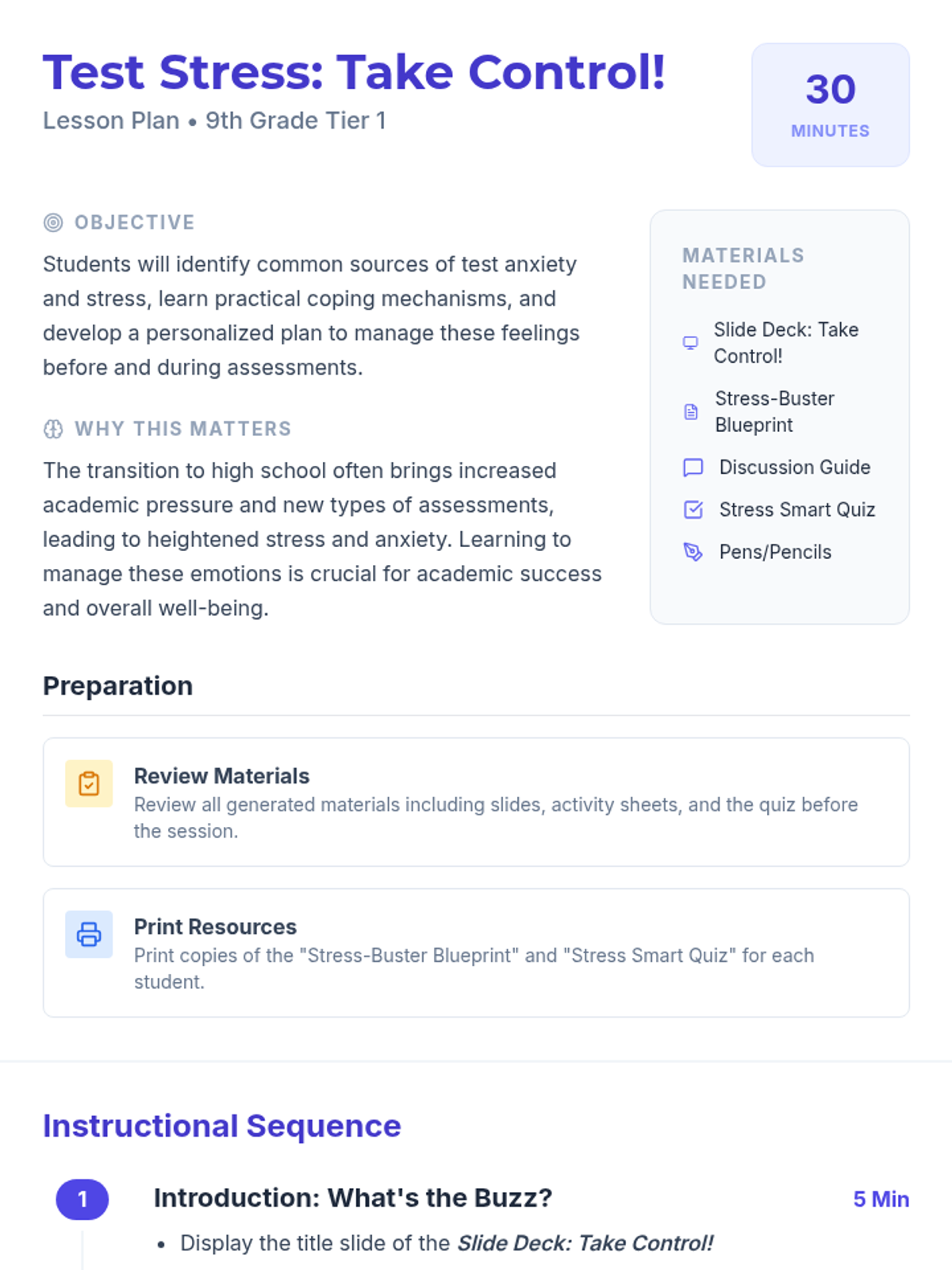The width and height of the screenshot is (952, 1270).
Task: Click the Instructional Sequence section heading
Action: click(222, 1126)
